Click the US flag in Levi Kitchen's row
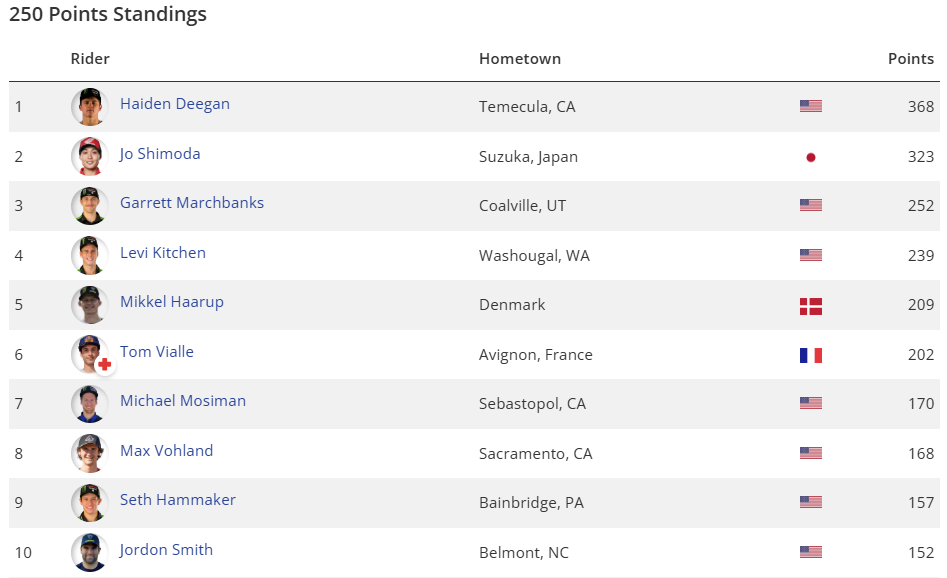The image size is (947, 578). [811, 255]
